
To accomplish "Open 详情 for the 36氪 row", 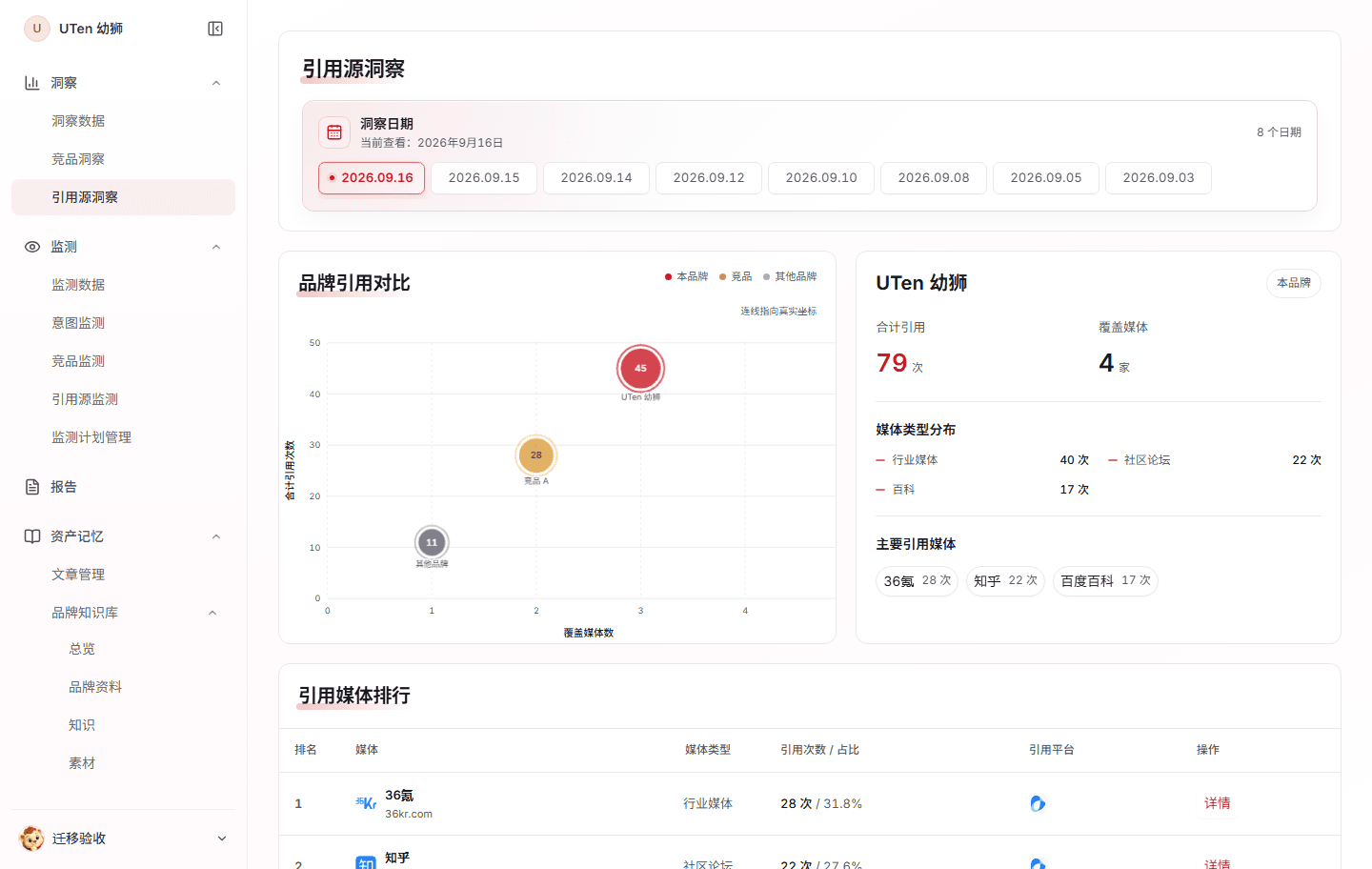I will pos(1217,803).
